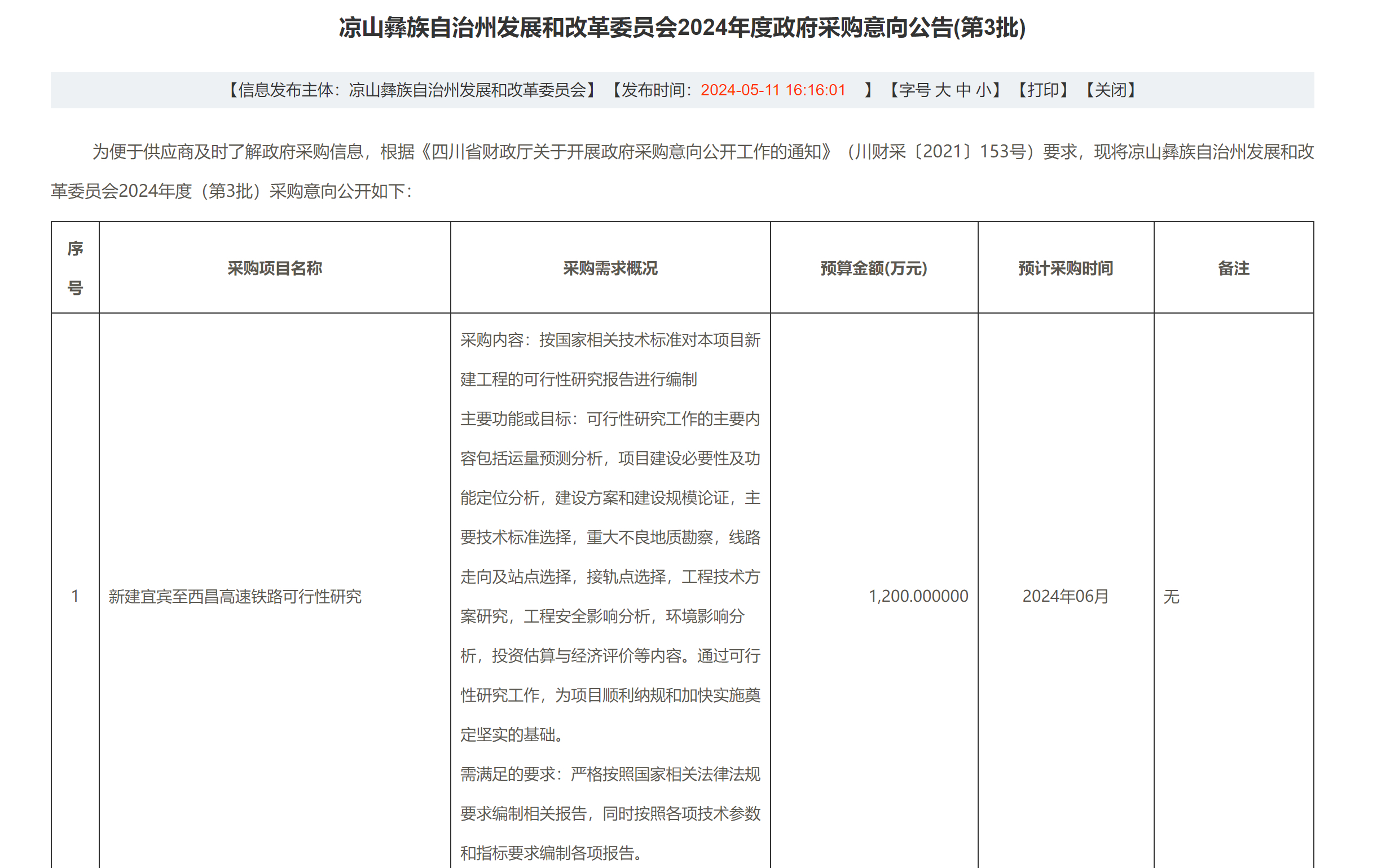Click purchase time 2024年06月
The height and width of the screenshot is (868, 1377).
(x=1066, y=596)
